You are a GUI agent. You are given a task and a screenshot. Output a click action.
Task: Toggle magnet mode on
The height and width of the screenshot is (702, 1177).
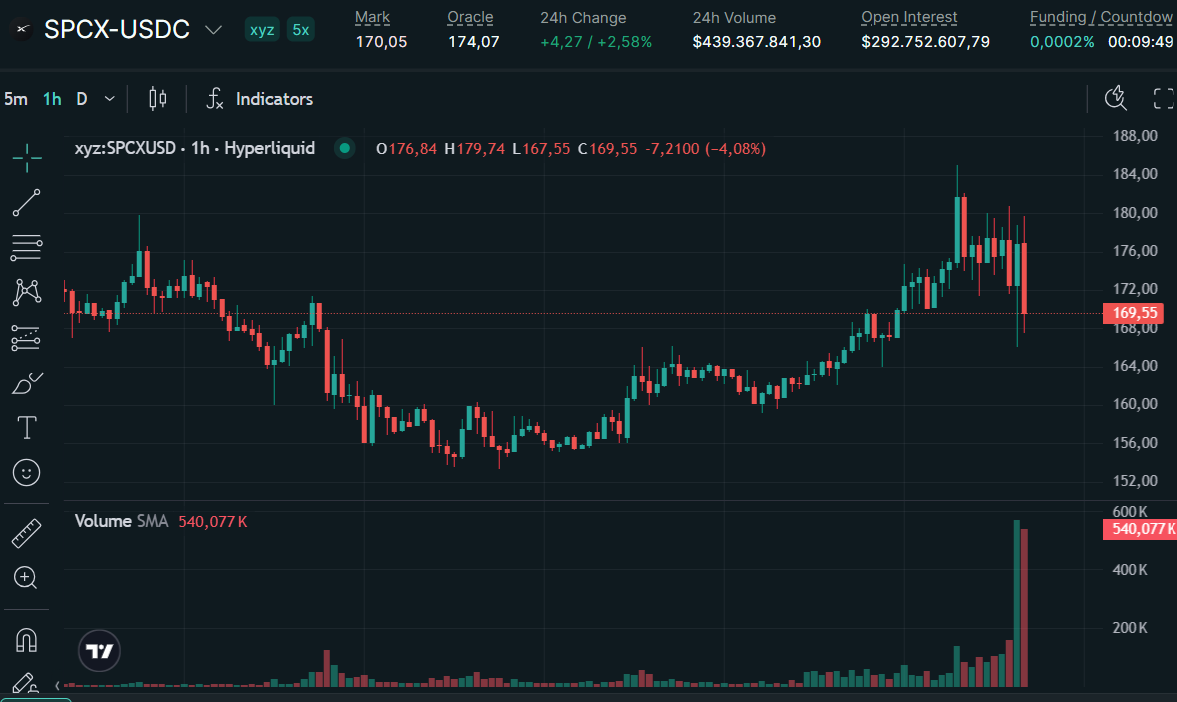click(26, 640)
